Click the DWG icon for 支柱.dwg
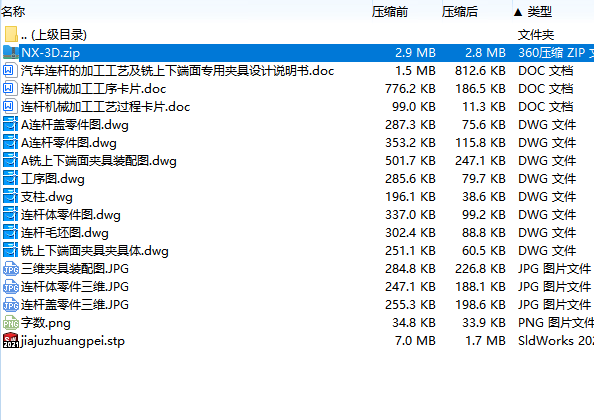The width and height of the screenshot is (594, 420). [10, 197]
